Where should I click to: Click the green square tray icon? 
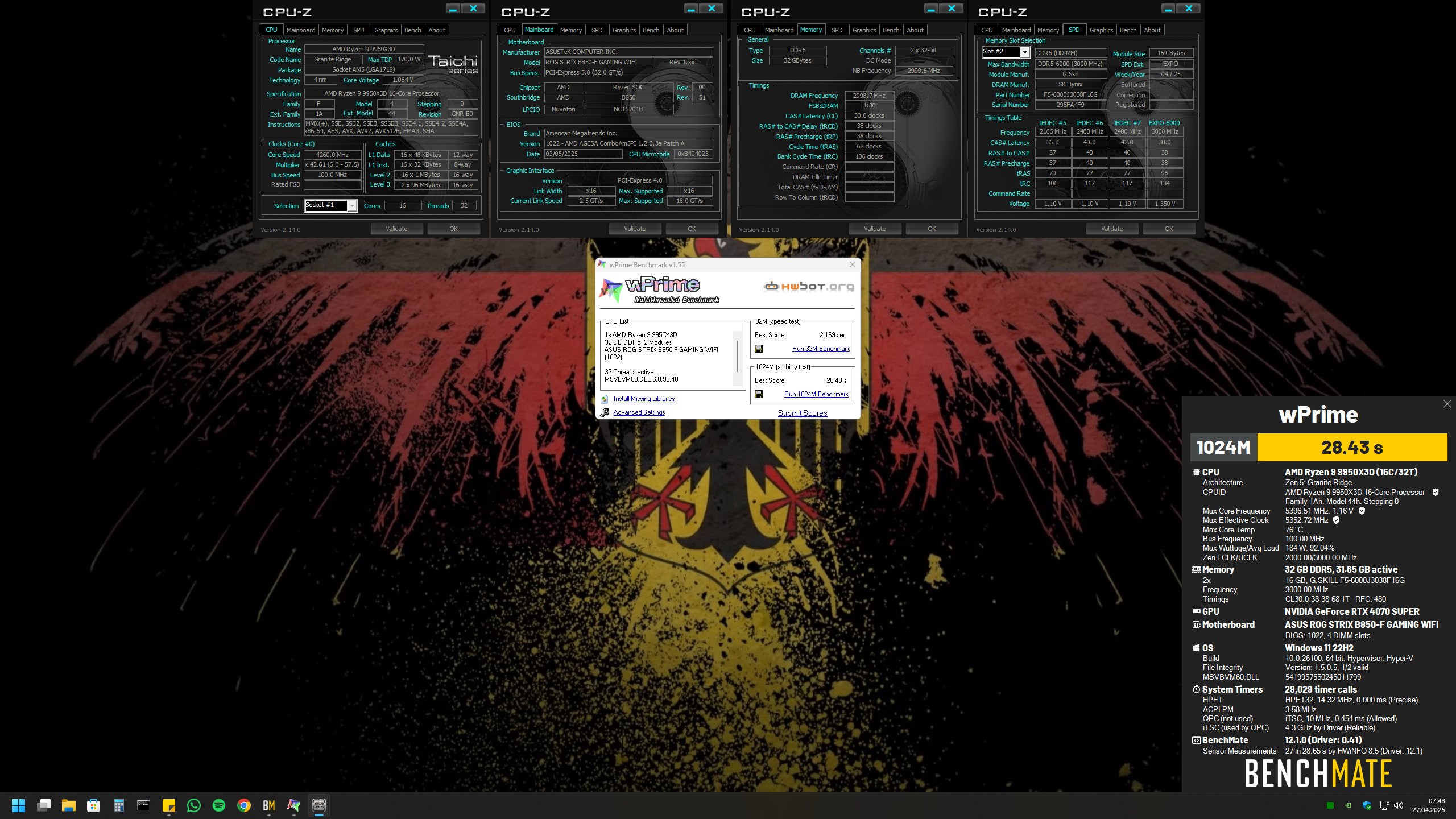1330,805
